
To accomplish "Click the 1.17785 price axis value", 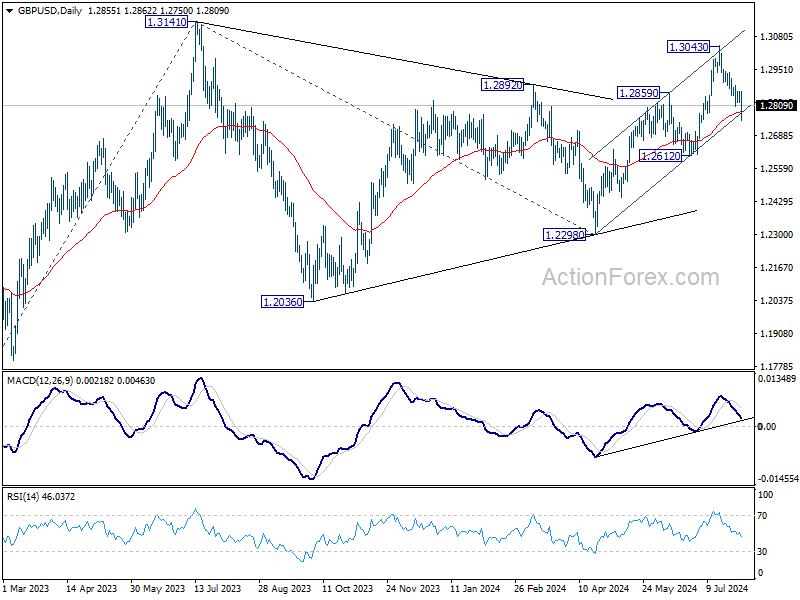I will point(776,366).
